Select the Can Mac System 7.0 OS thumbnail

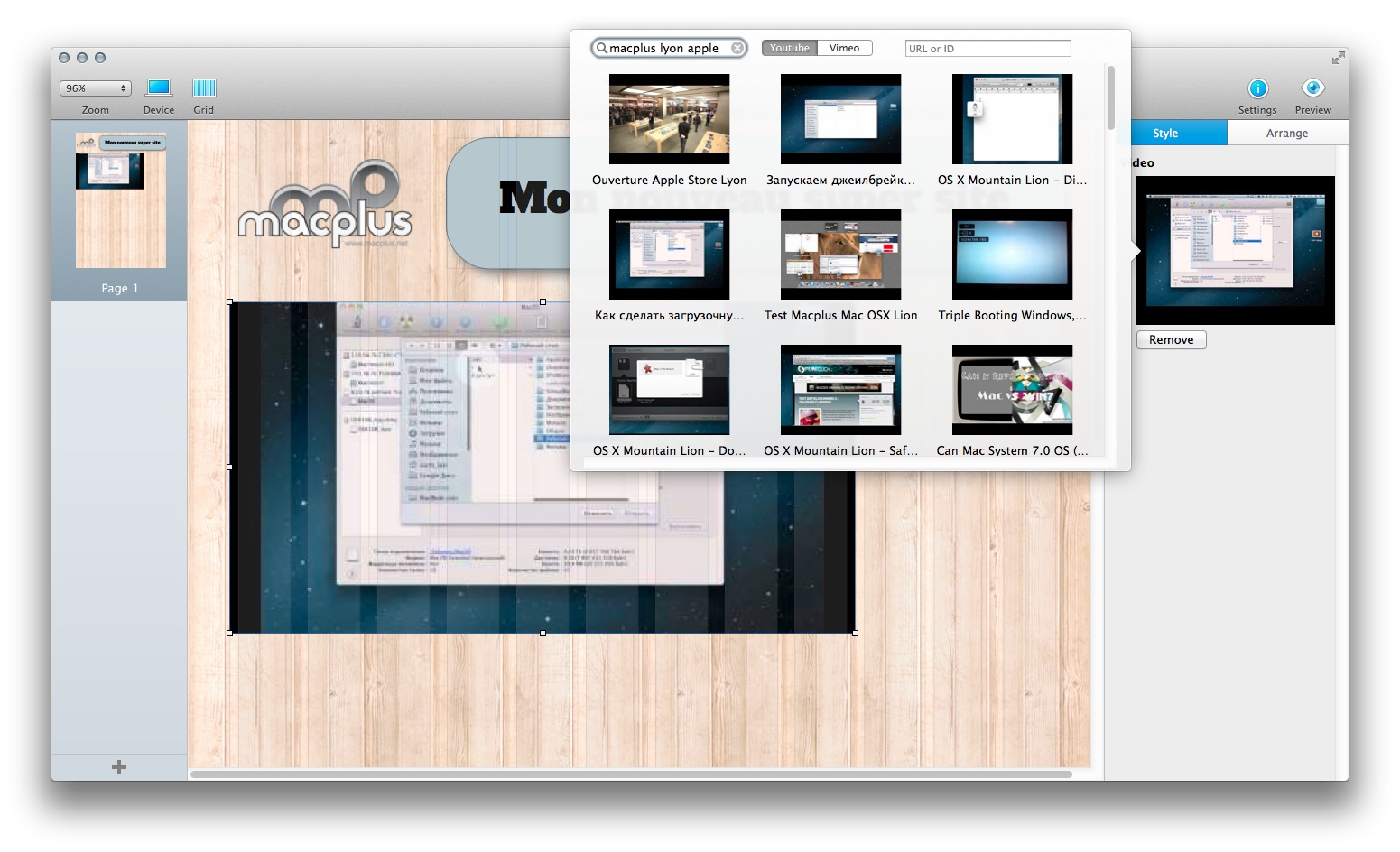click(1013, 390)
